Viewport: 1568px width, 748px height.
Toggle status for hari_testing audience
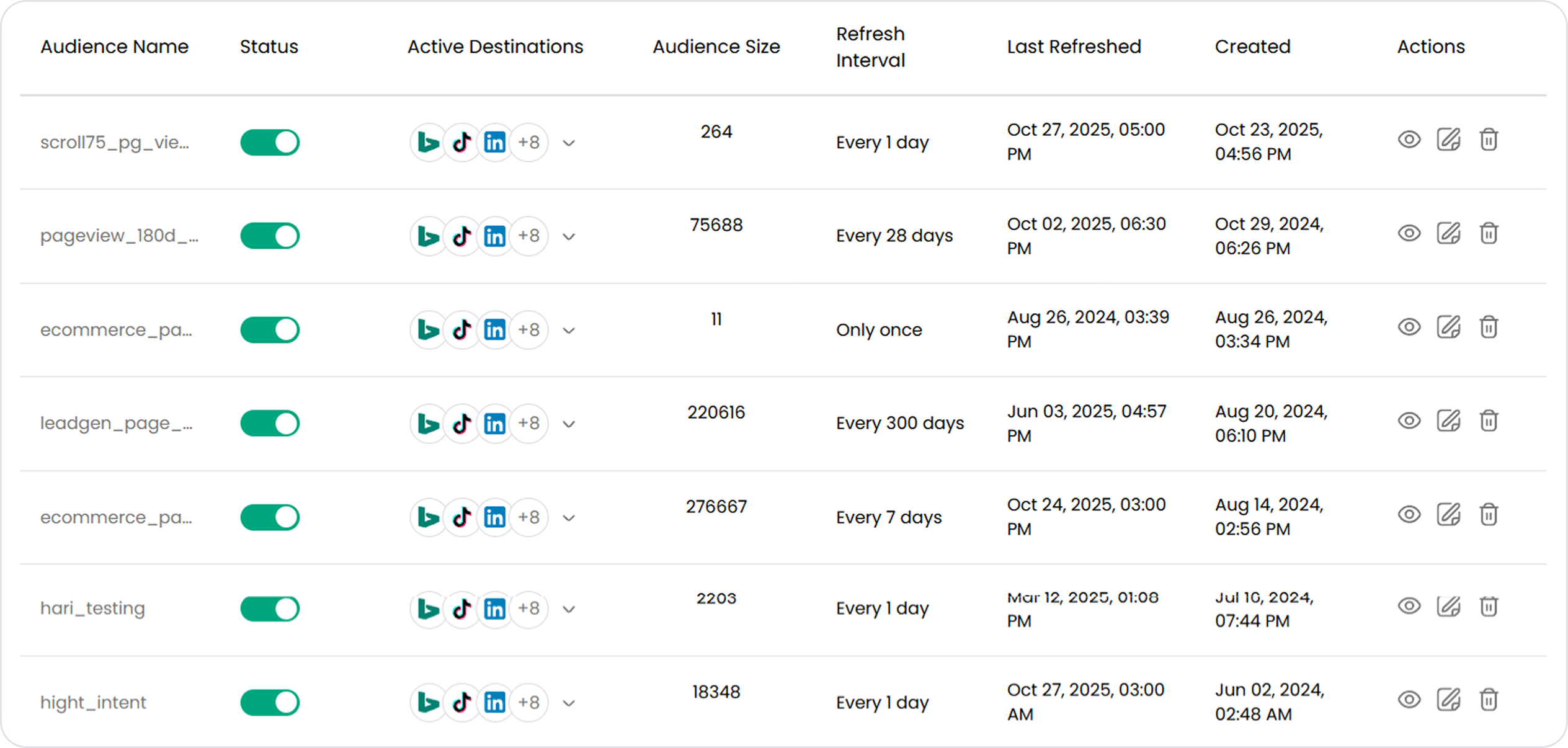pos(270,609)
